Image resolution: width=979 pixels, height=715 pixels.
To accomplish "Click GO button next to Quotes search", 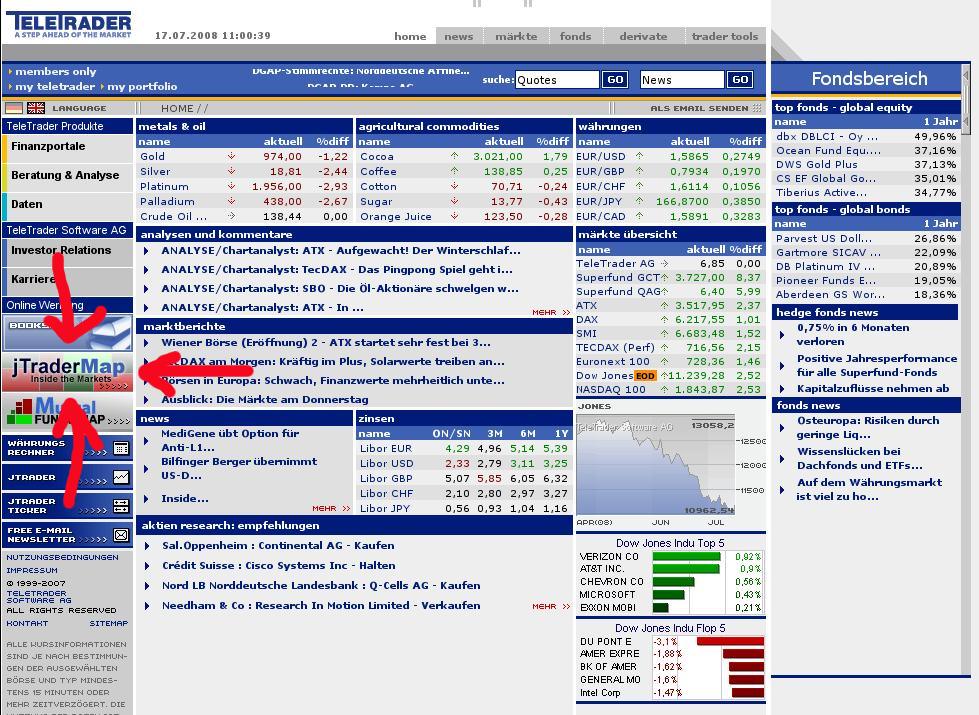I will tap(615, 79).
